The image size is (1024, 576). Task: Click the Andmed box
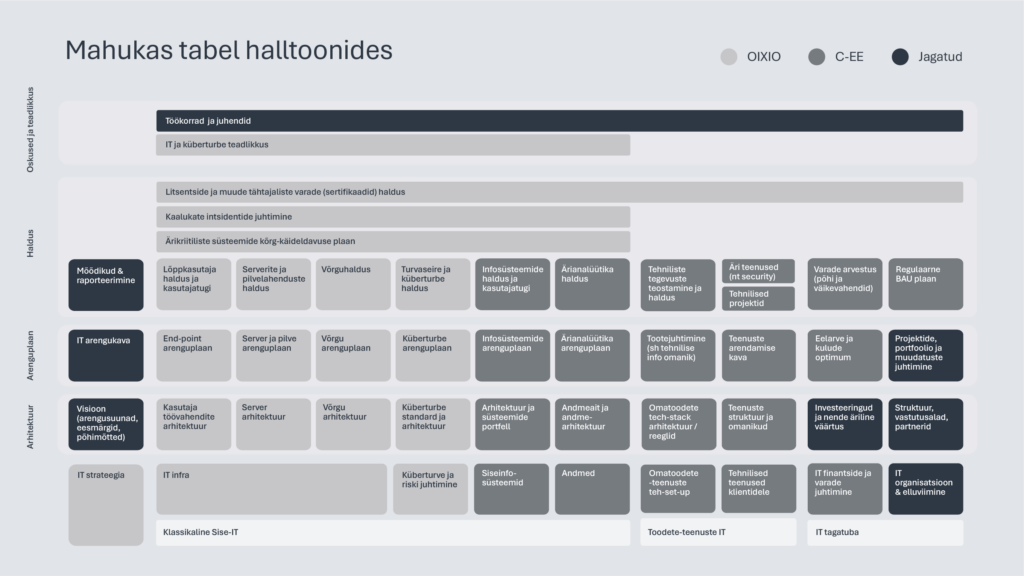[x=592, y=489]
